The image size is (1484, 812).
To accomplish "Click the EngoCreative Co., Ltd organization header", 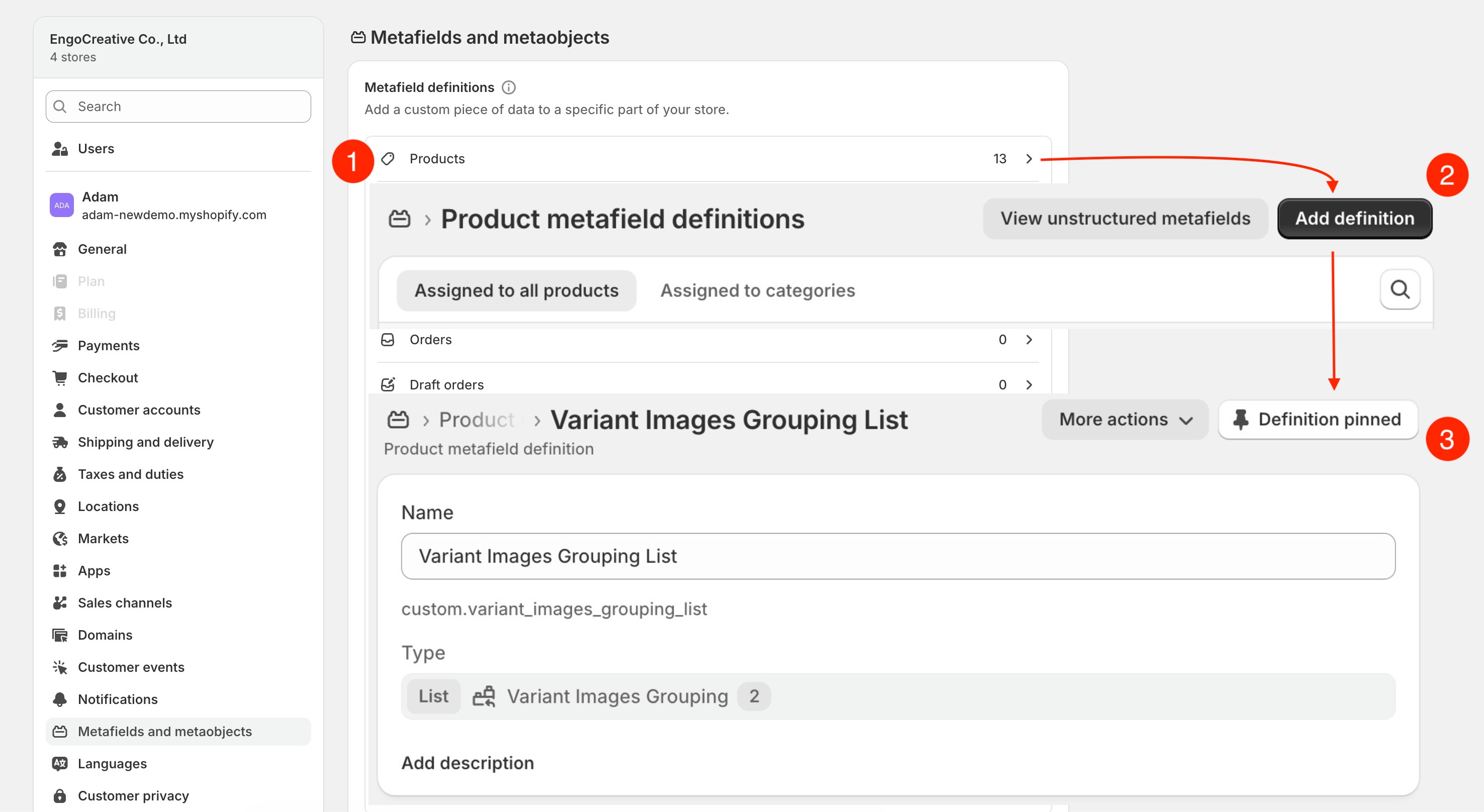I will pyautogui.click(x=178, y=47).
